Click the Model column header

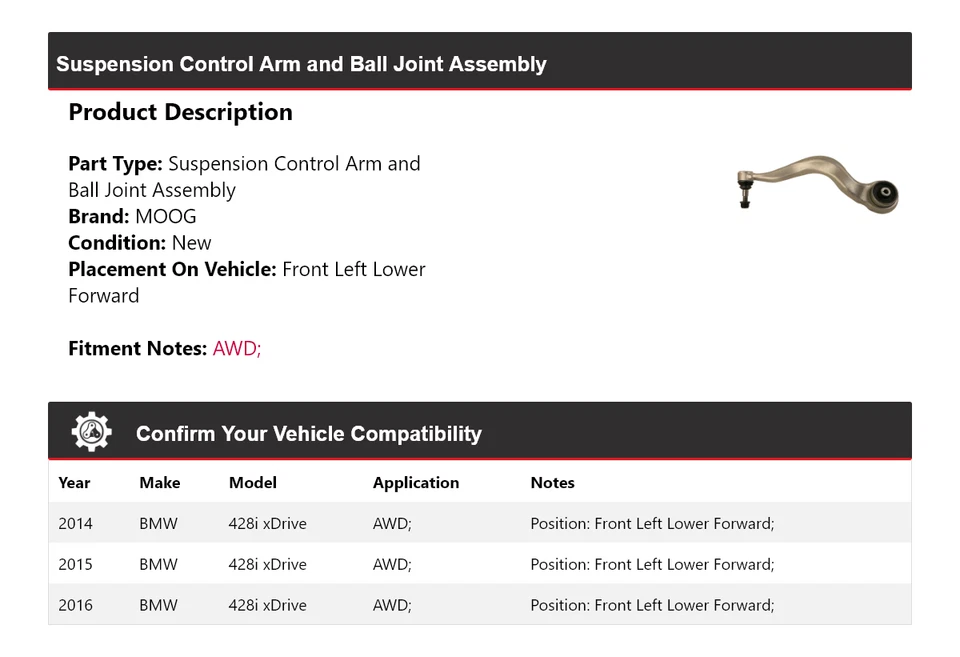253,483
